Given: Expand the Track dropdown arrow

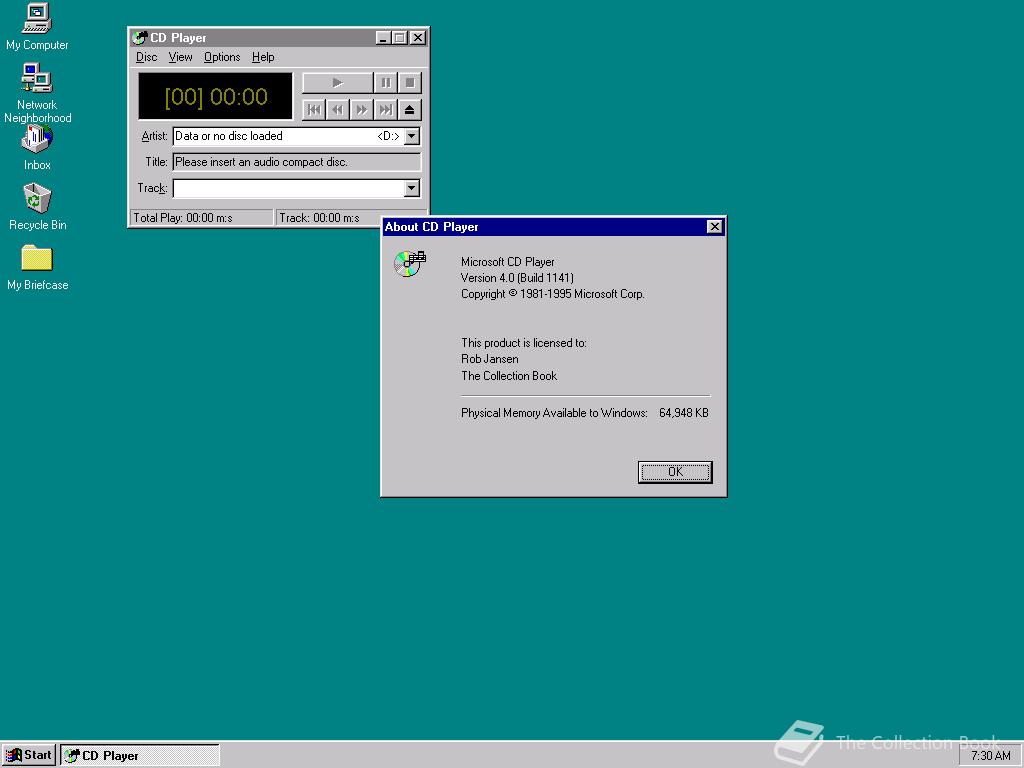Looking at the screenshot, I should (x=411, y=188).
